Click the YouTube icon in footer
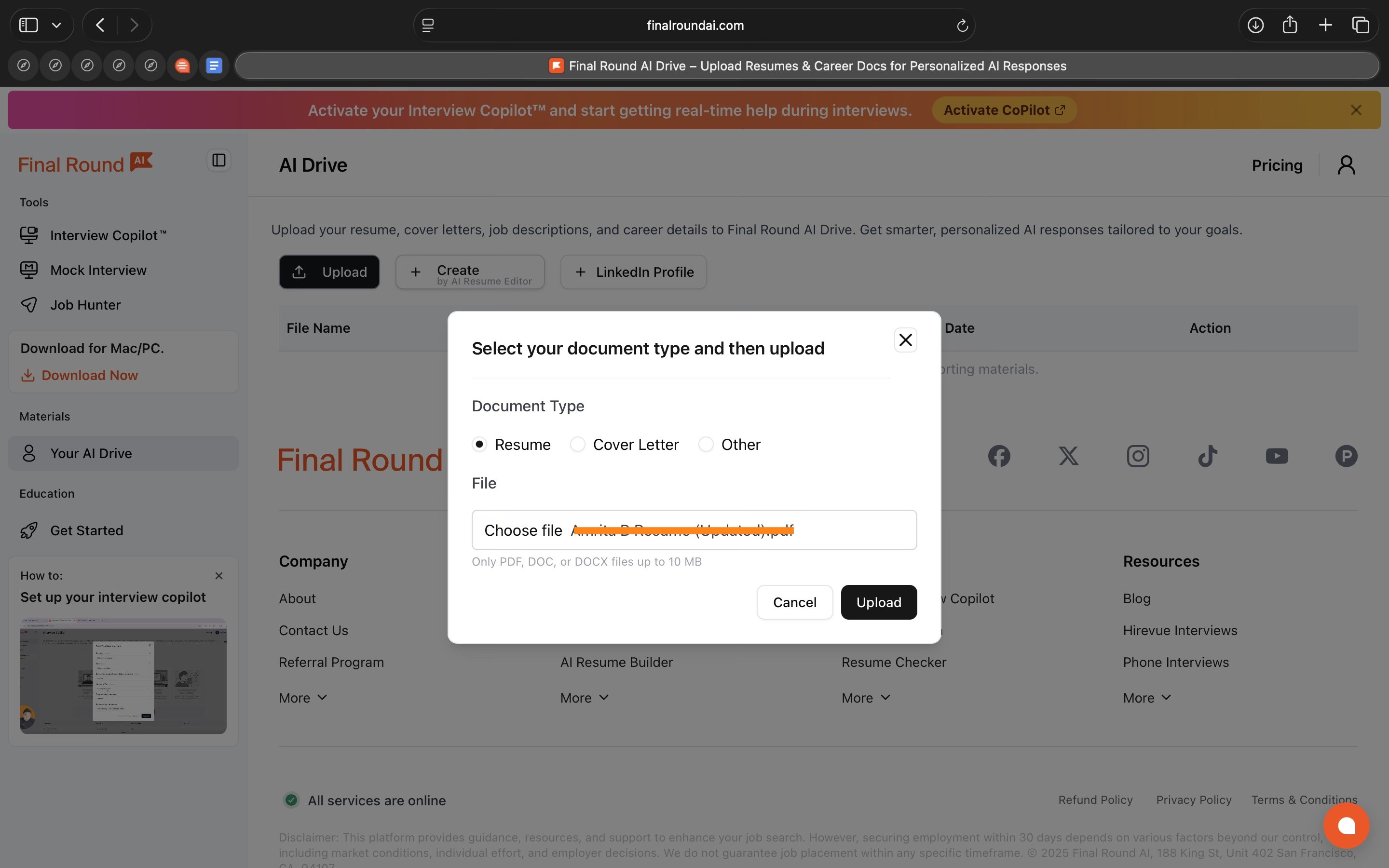The width and height of the screenshot is (1389, 868). click(x=1277, y=456)
